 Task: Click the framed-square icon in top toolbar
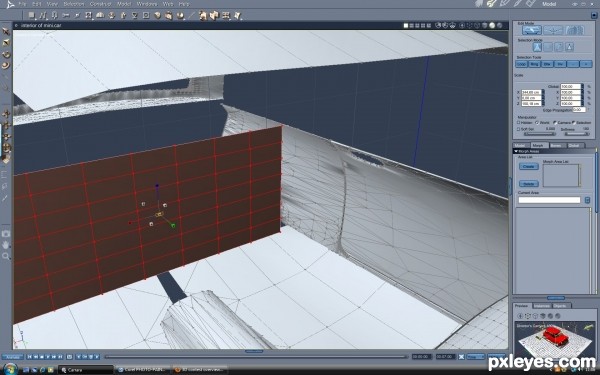(x=146, y=15)
